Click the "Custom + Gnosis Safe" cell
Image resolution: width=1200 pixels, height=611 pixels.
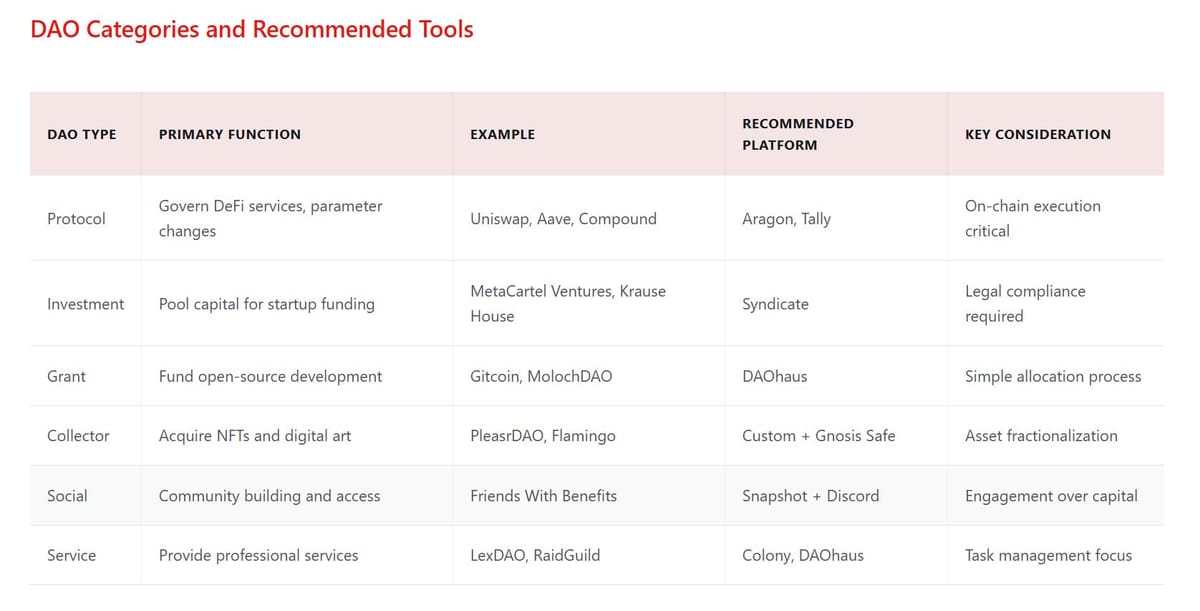pos(818,436)
